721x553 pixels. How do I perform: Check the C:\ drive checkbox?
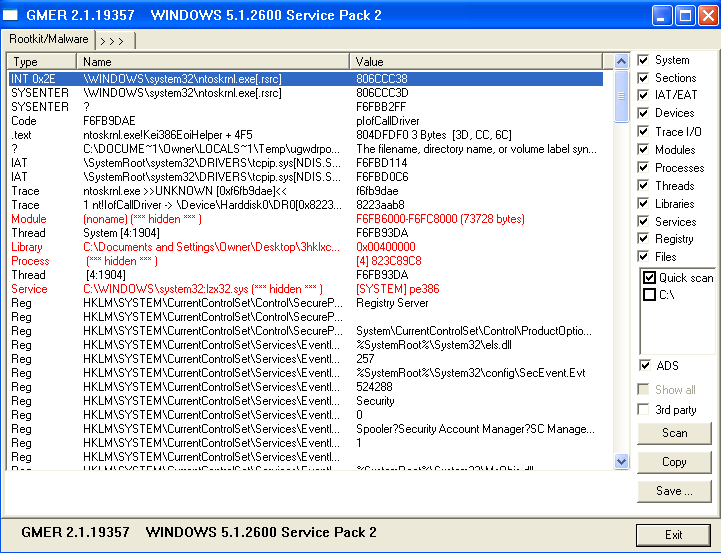click(649, 295)
